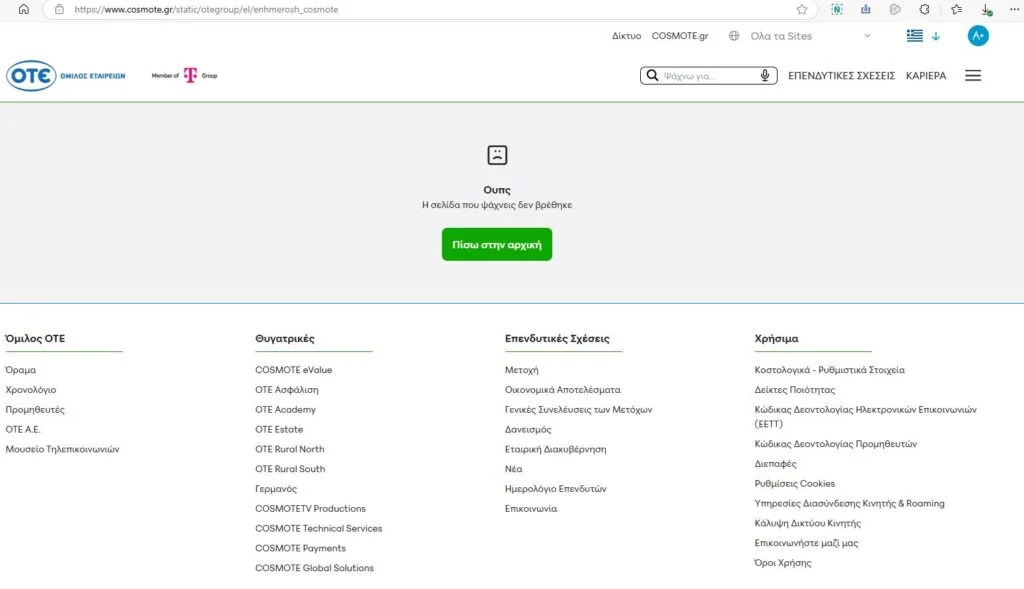Click the Member of T Group logo

pos(184,76)
